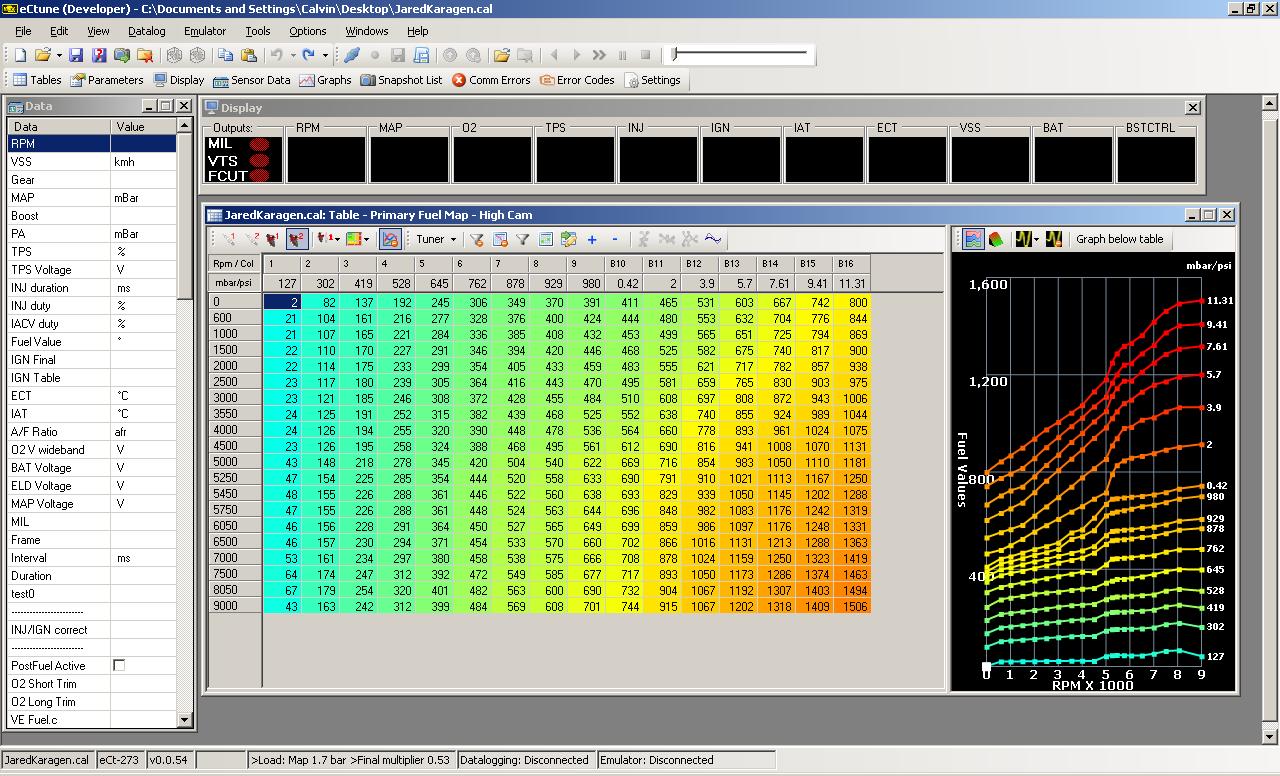Image resolution: width=1280 pixels, height=776 pixels.
Task: Select the 2D line graph view icon
Action: point(973,239)
